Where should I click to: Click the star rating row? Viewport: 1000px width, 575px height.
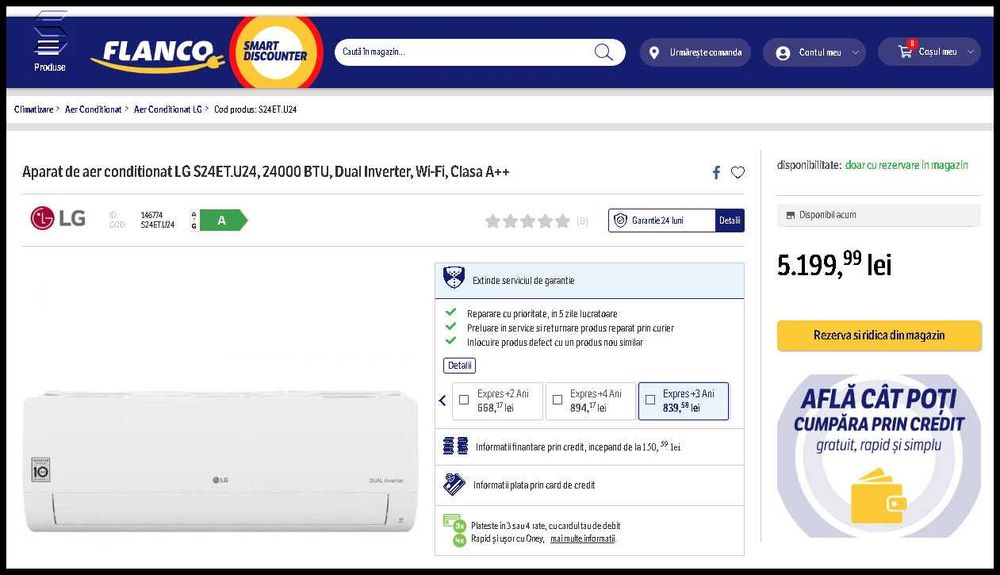point(527,221)
